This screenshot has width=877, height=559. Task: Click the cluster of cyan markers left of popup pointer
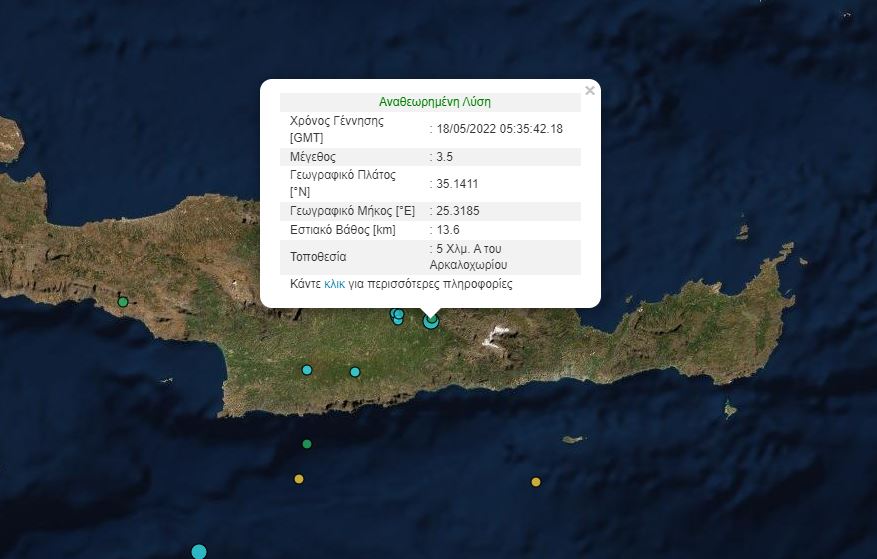(397, 316)
